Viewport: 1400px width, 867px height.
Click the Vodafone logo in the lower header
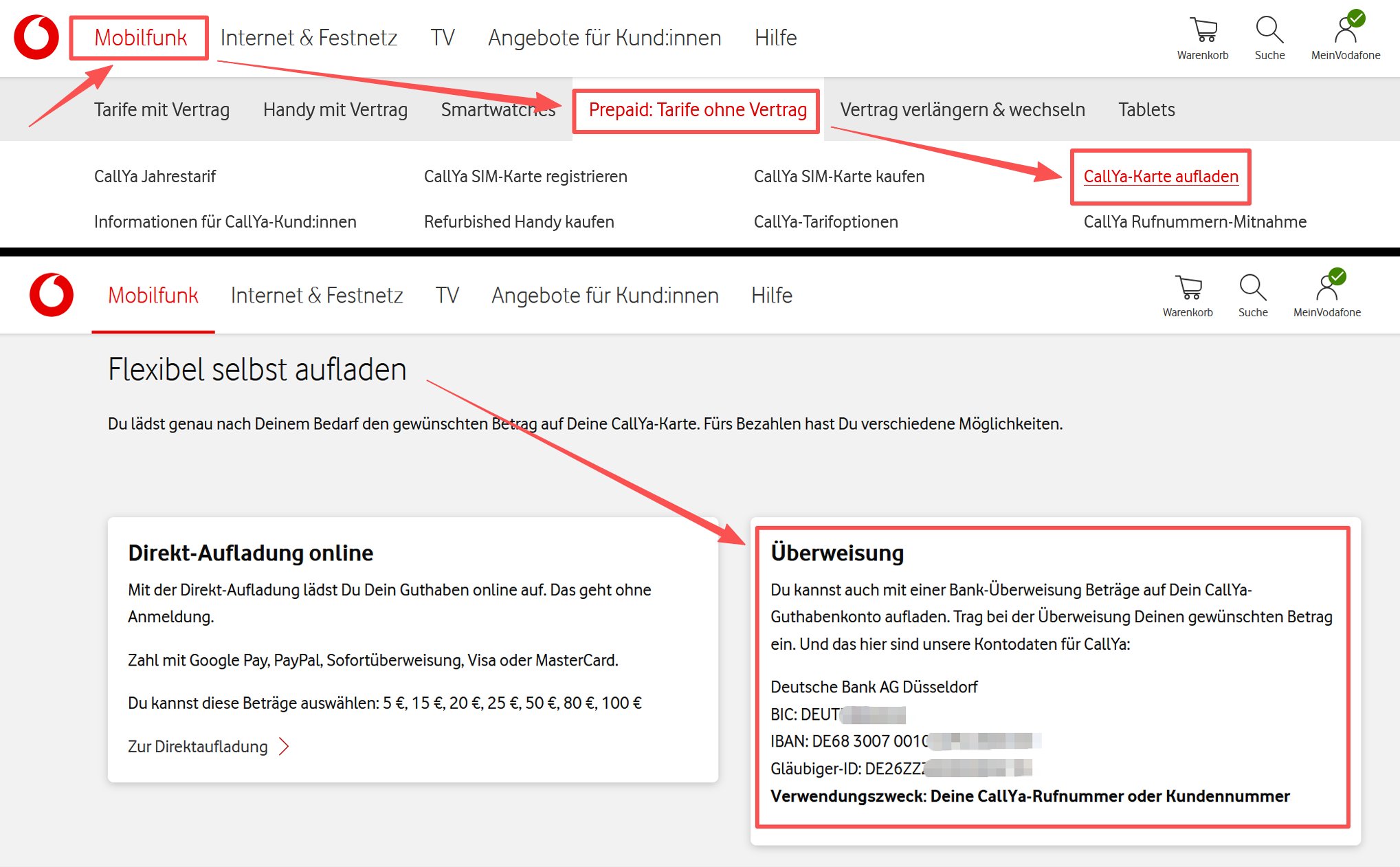pyautogui.click(x=52, y=295)
